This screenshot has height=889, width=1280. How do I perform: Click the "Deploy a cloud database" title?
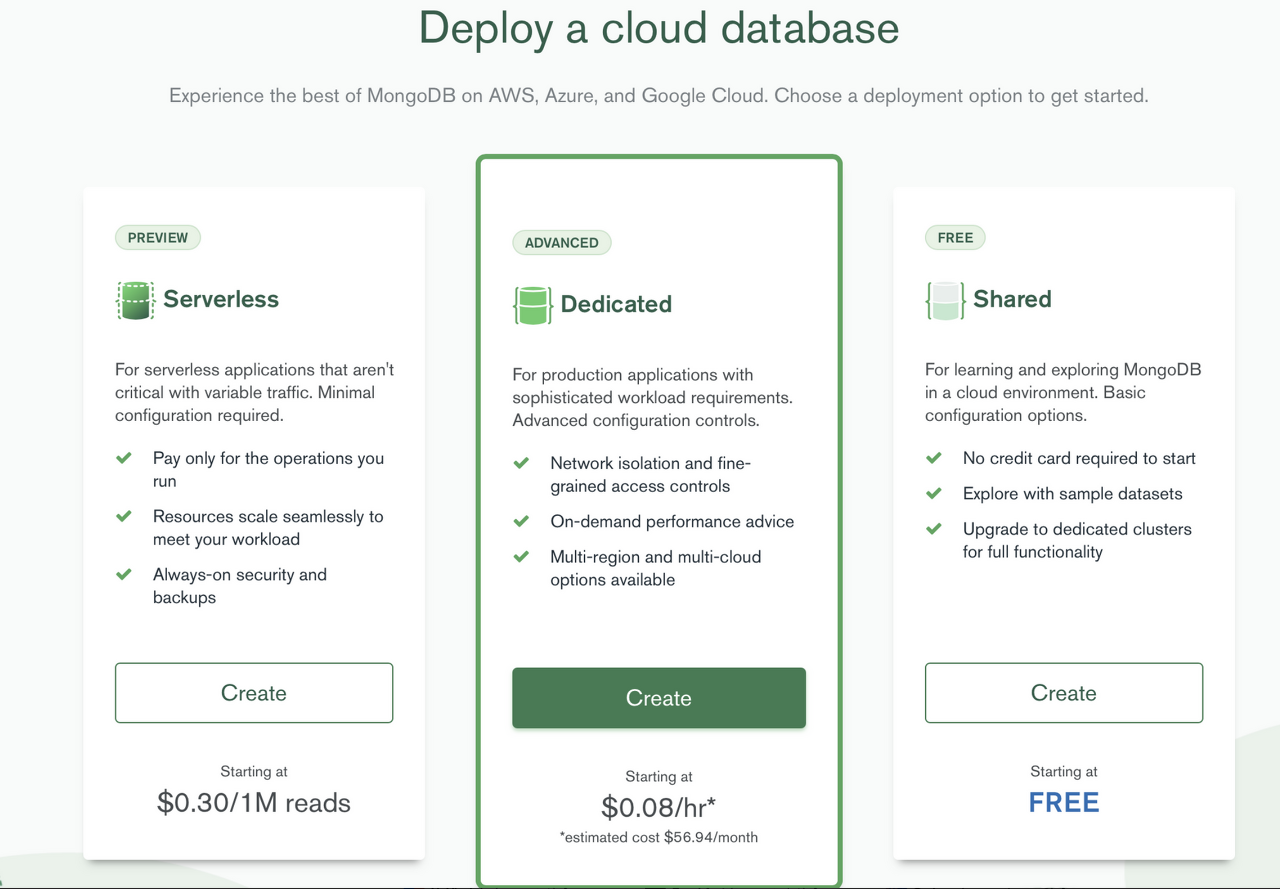[x=659, y=28]
